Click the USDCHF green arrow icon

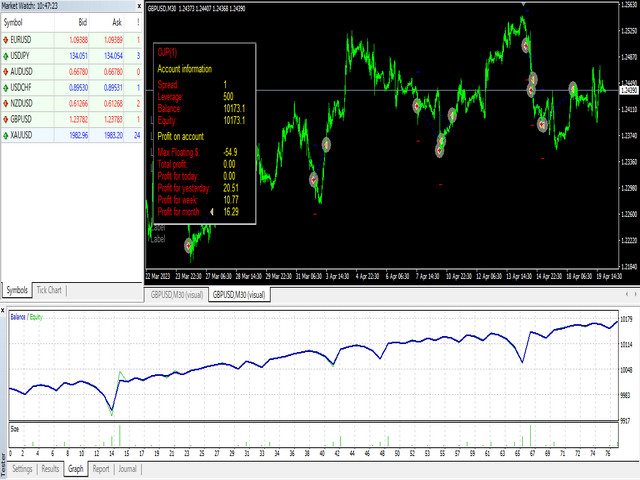point(6,88)
